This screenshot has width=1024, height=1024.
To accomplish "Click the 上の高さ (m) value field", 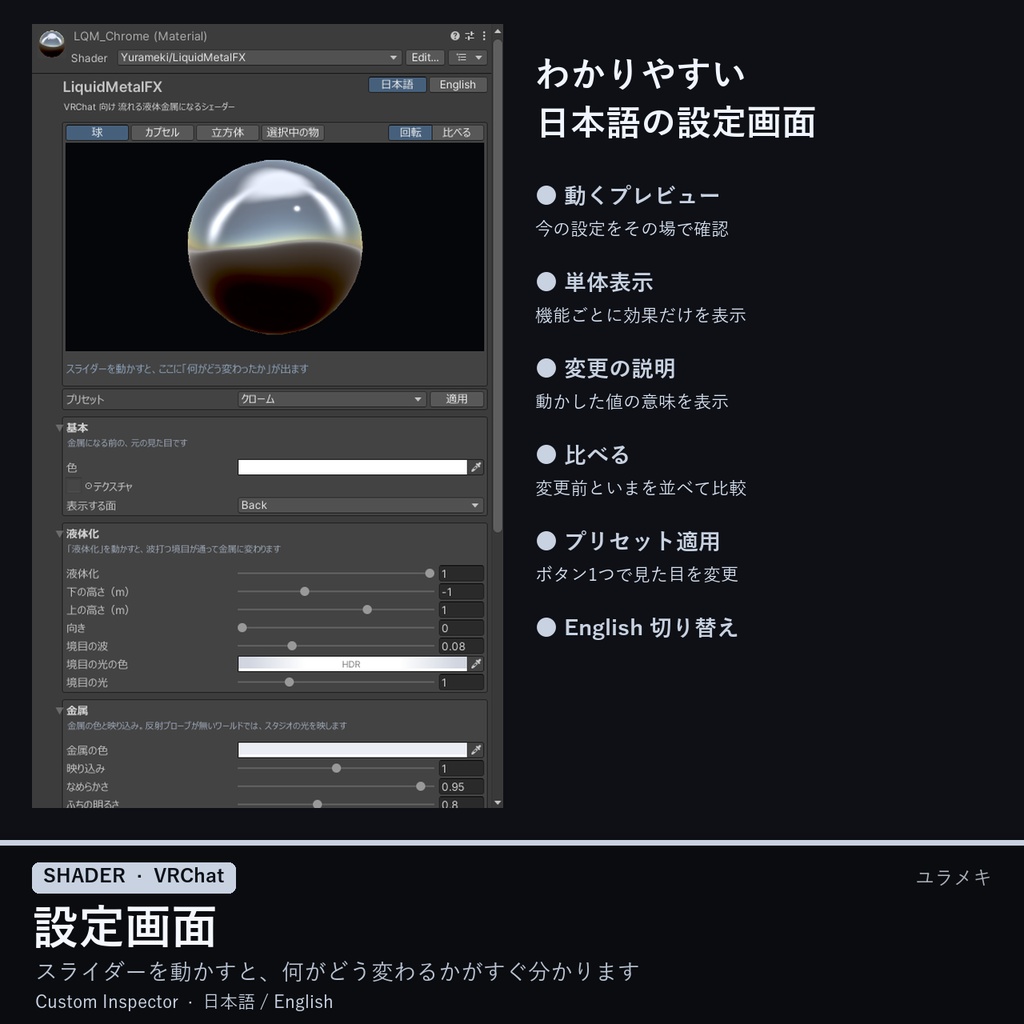I will pos(461,609).
